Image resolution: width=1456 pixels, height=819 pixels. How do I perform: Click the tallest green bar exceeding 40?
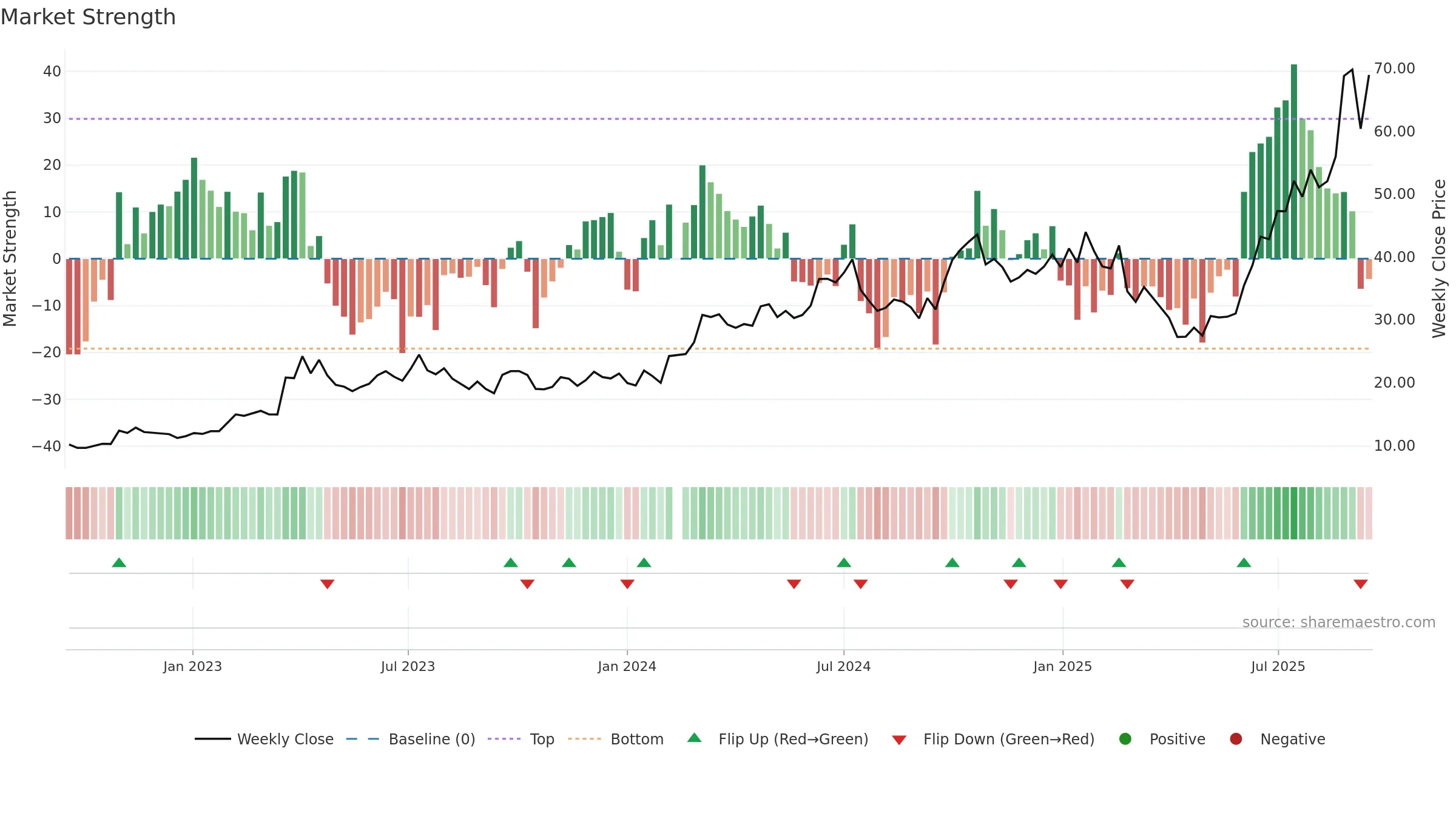point(1294,161)
